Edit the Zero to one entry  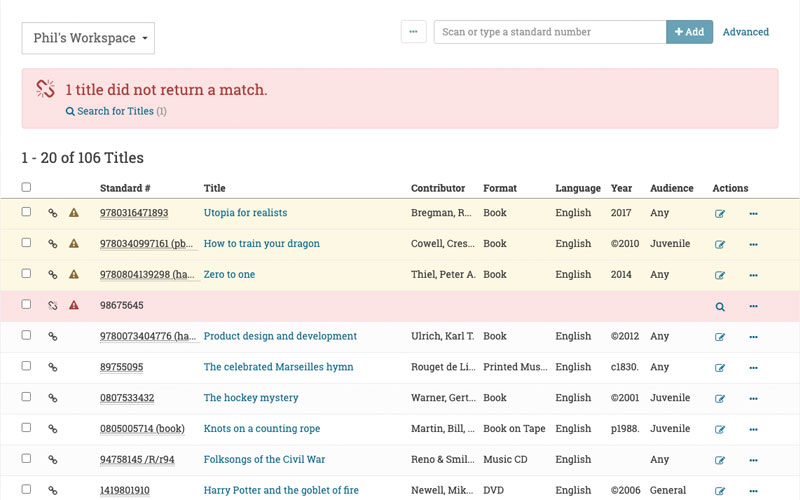click(x=720, y=276)
